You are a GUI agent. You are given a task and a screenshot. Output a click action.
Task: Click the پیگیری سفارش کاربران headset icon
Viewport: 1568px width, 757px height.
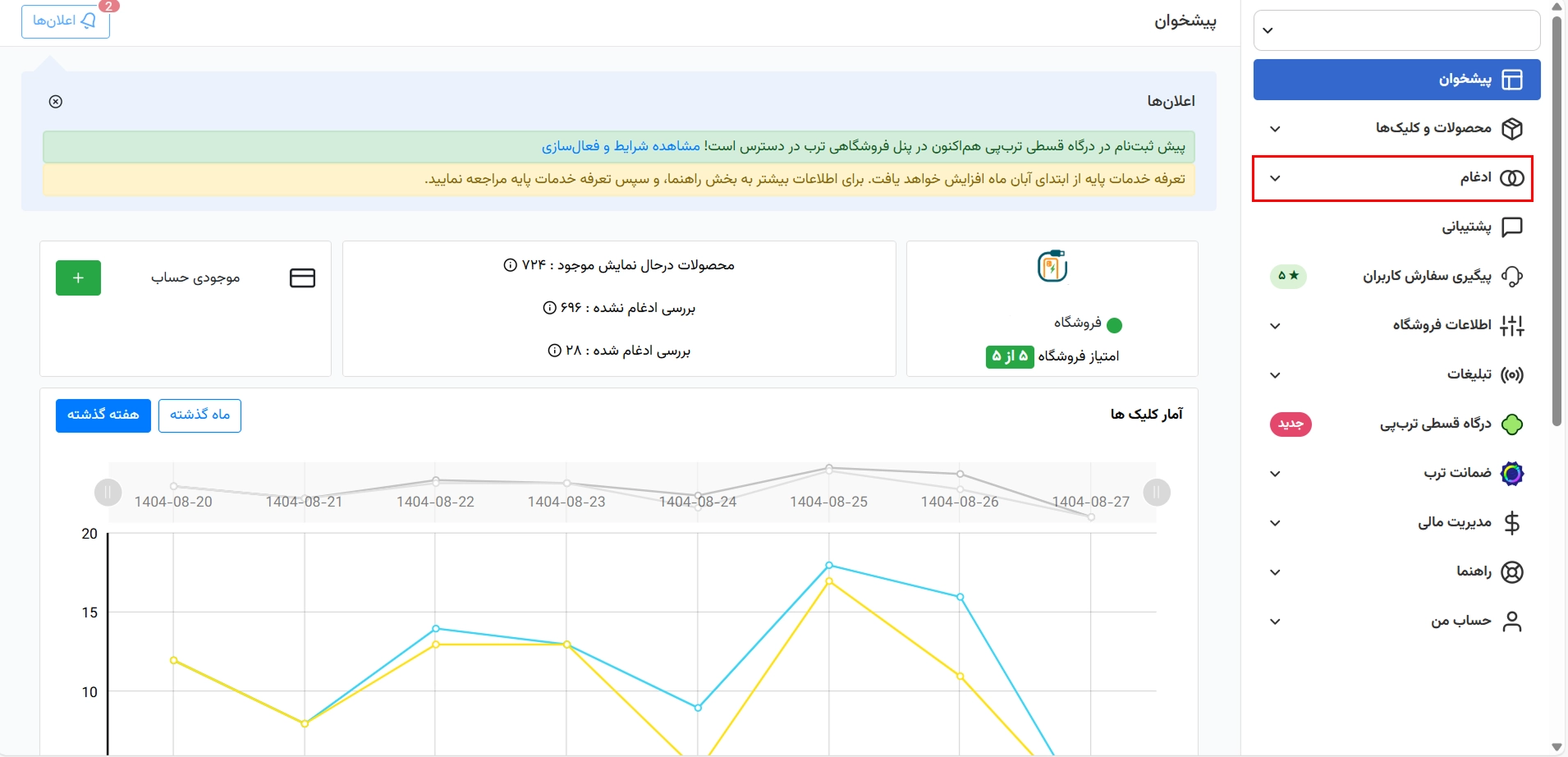tap(1514, 277)
